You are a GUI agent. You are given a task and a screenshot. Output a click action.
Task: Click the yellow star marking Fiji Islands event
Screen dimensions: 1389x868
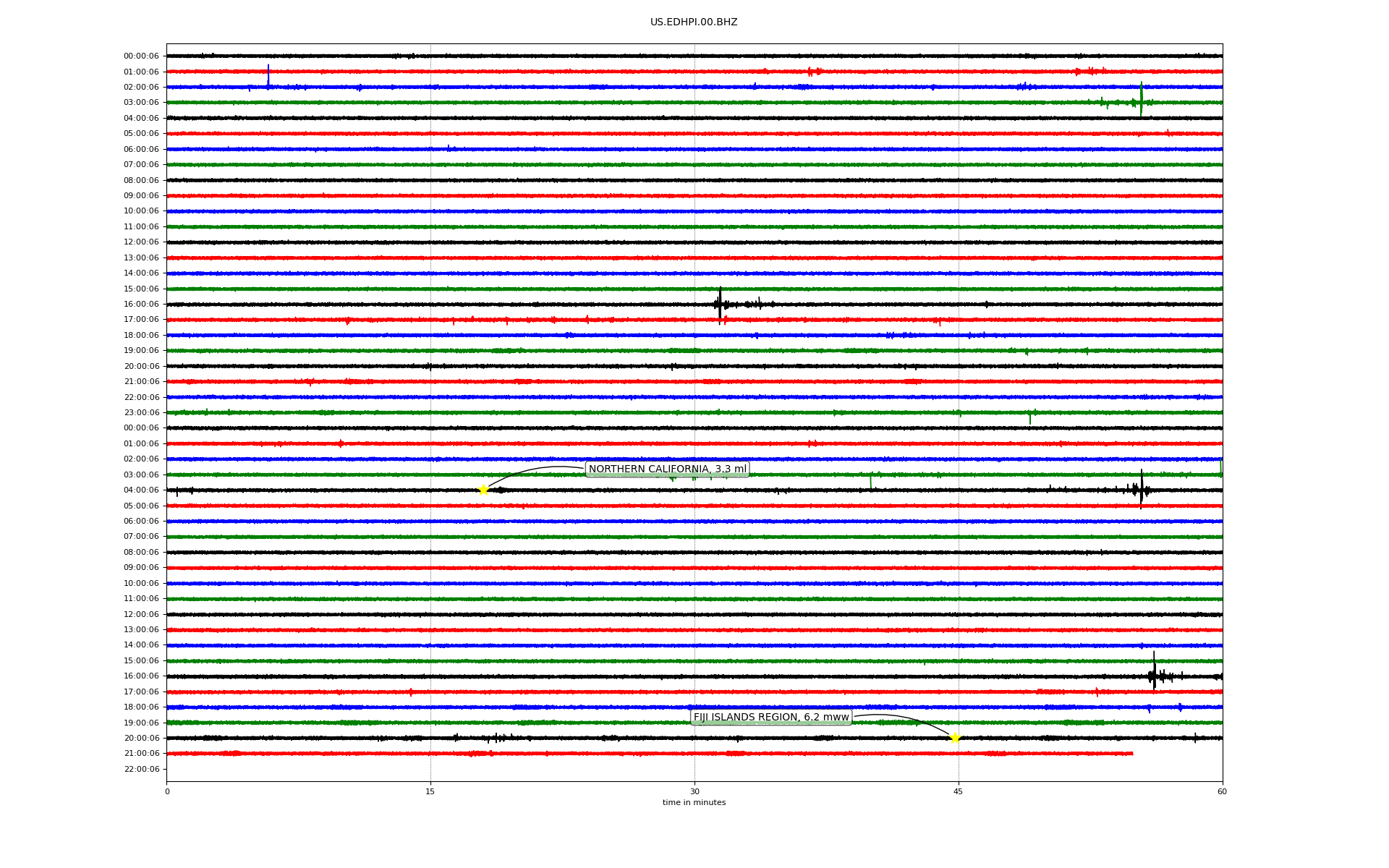(x=955, y=738)
